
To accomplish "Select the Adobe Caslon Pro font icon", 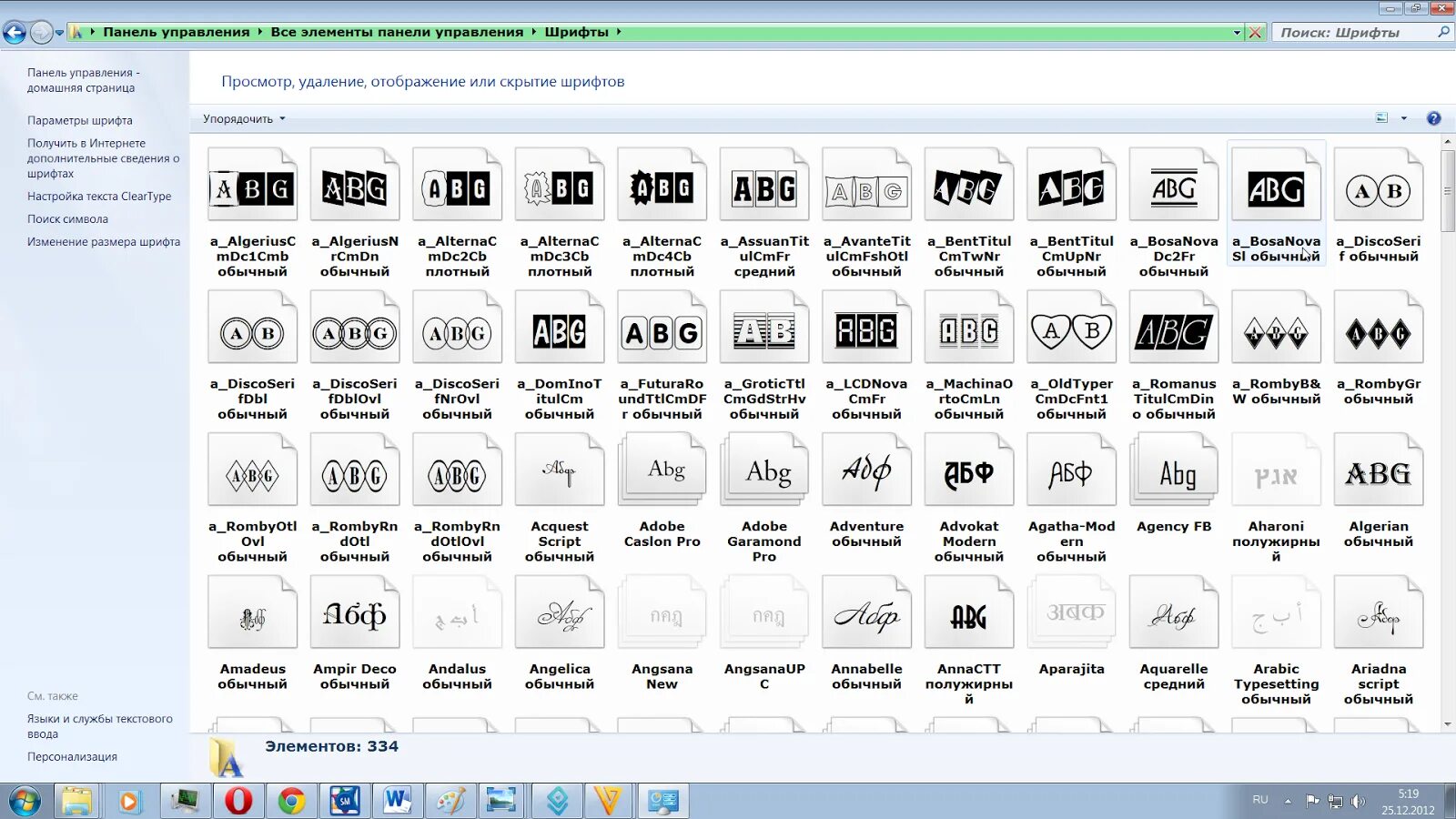I will (662, 470).
